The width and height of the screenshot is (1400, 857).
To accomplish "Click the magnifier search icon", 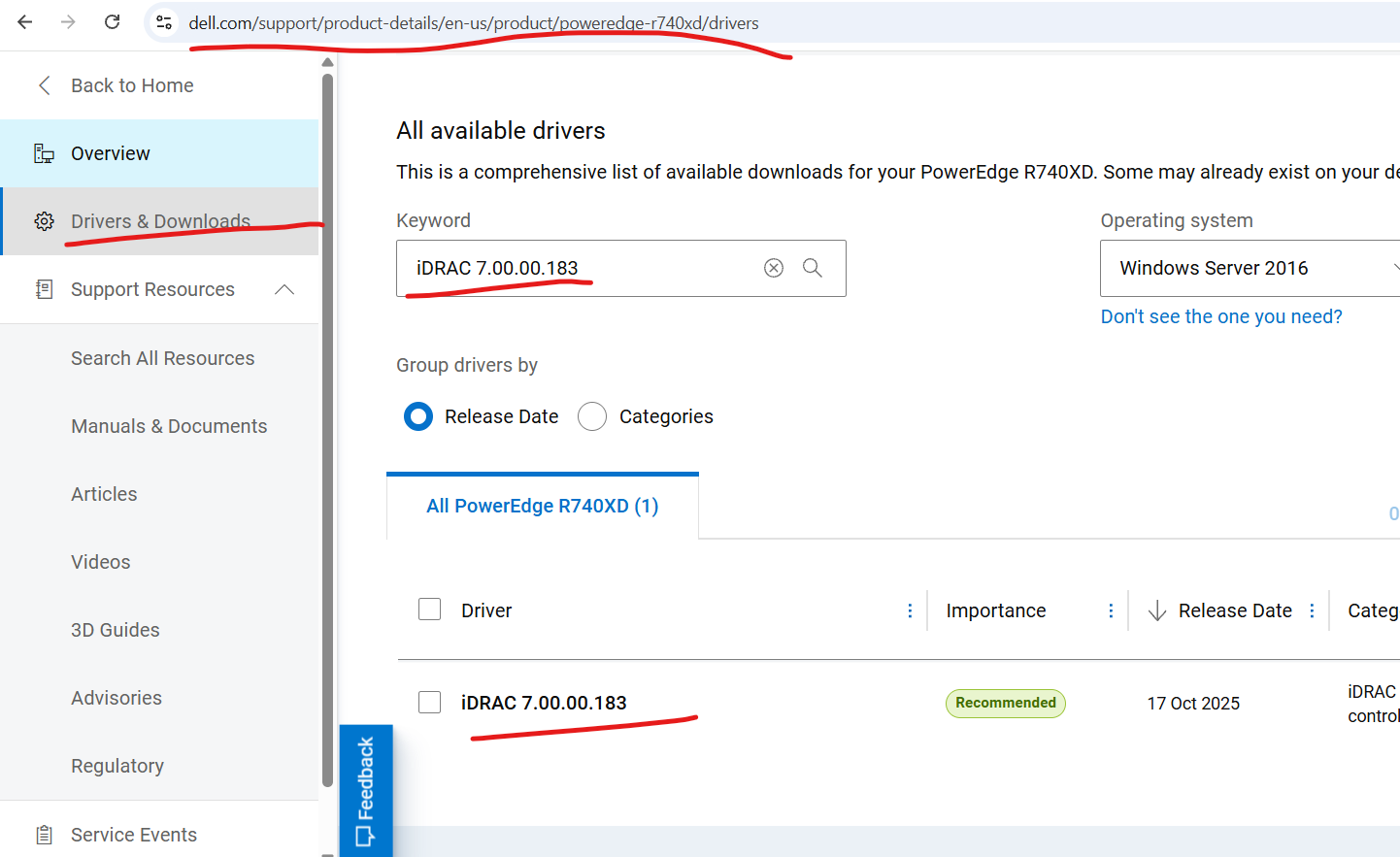I will tap(813, 268).
